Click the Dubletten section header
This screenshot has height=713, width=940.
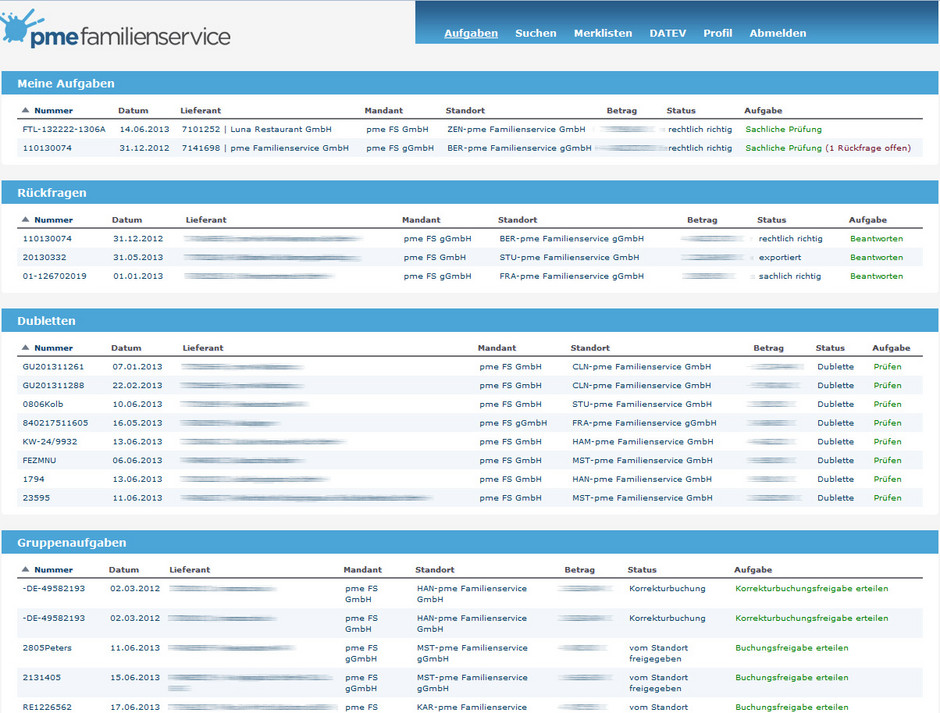[470, 321]
